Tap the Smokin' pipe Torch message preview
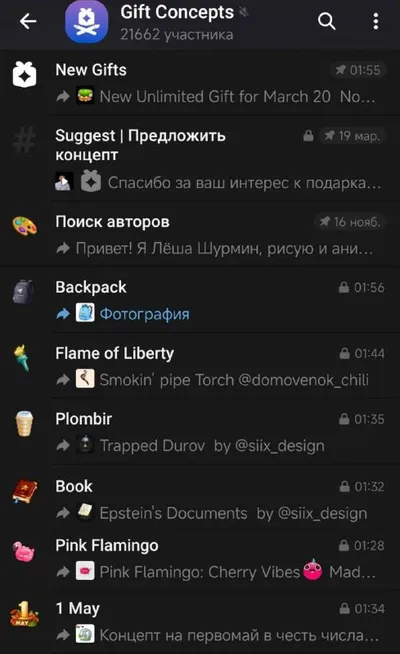The image size is (400, 654). coord(234,380)
